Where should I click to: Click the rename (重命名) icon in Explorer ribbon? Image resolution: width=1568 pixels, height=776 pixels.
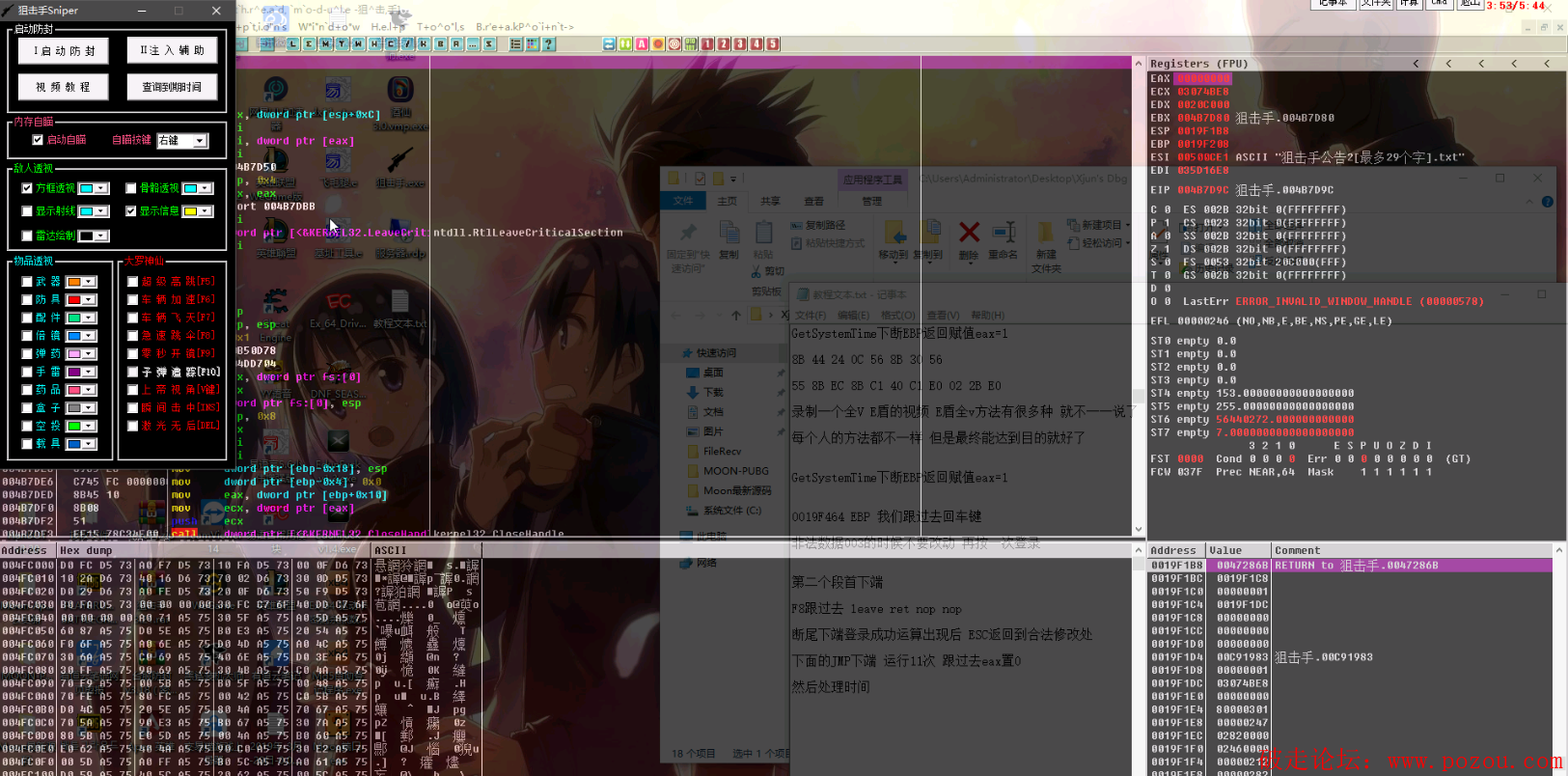tap(1004, 233)
